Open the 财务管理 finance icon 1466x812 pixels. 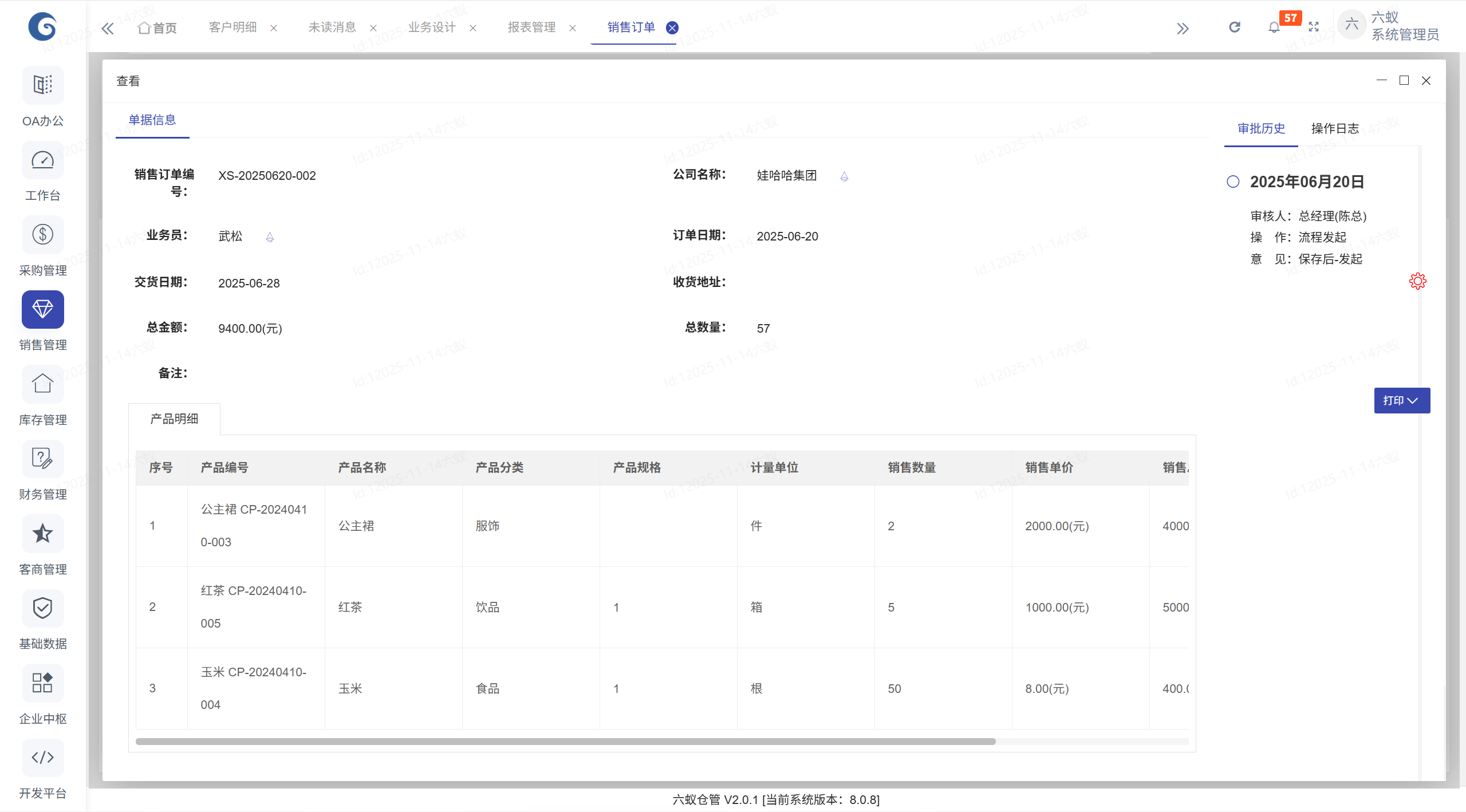point(43,459)
